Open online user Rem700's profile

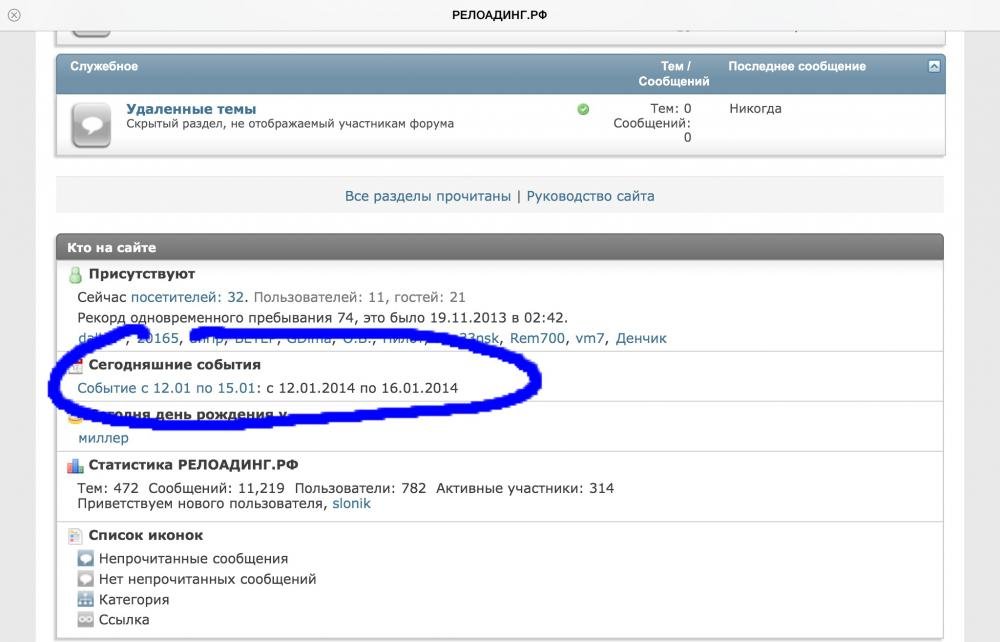pos(538,338)
